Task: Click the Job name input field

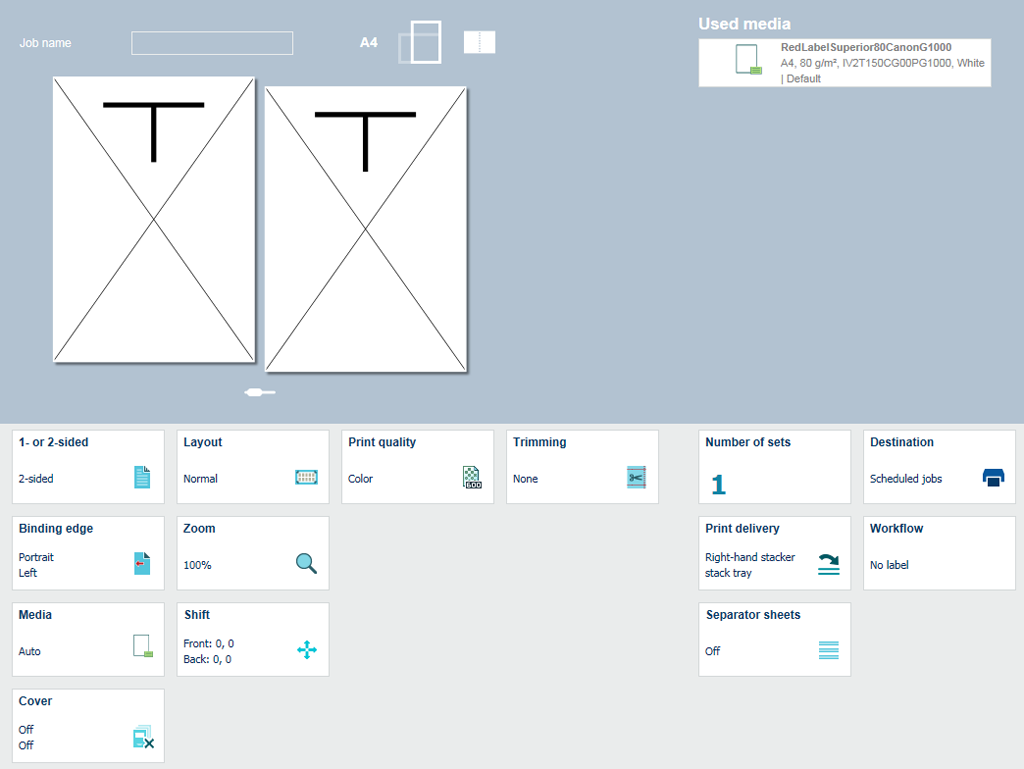Action: (212, 43)
